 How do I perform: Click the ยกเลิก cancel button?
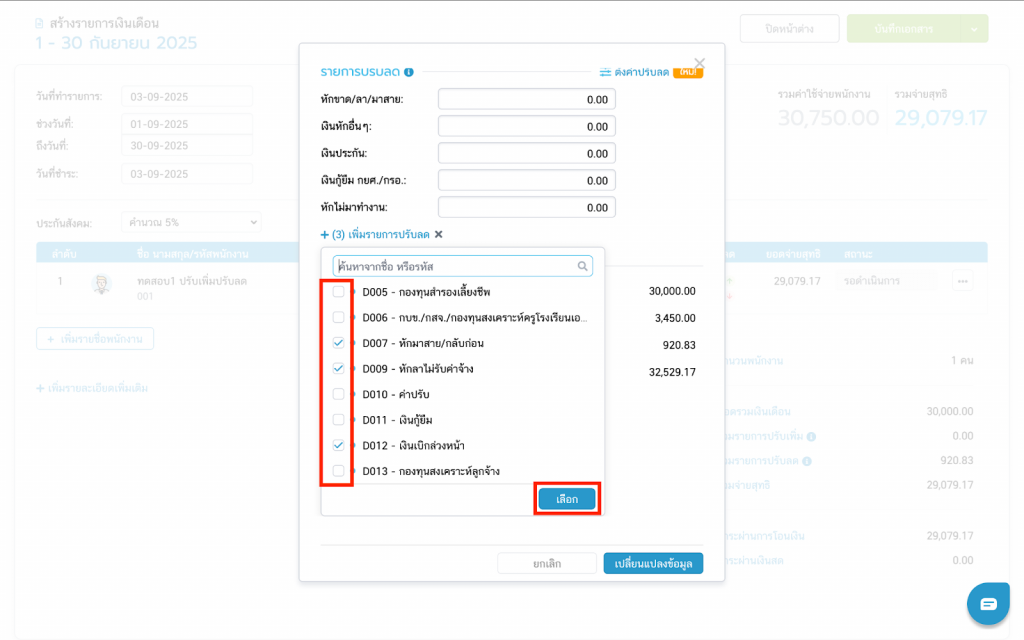click(547, 563)
